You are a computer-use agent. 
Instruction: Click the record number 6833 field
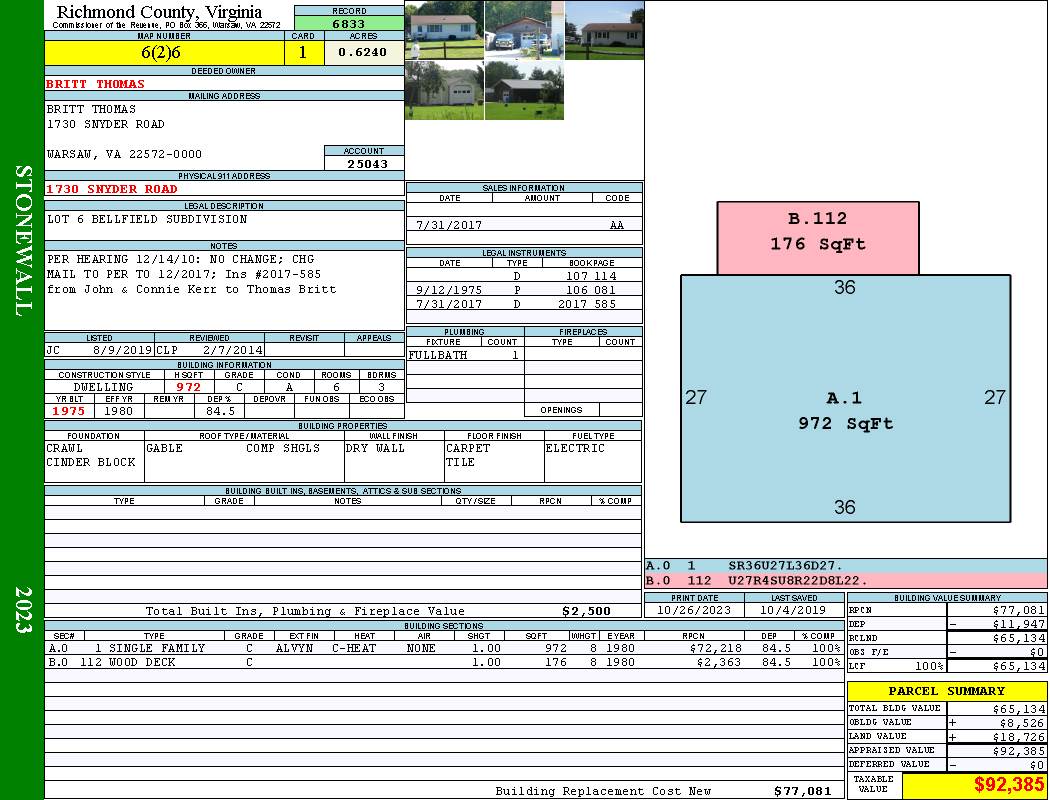click(349, 24)
